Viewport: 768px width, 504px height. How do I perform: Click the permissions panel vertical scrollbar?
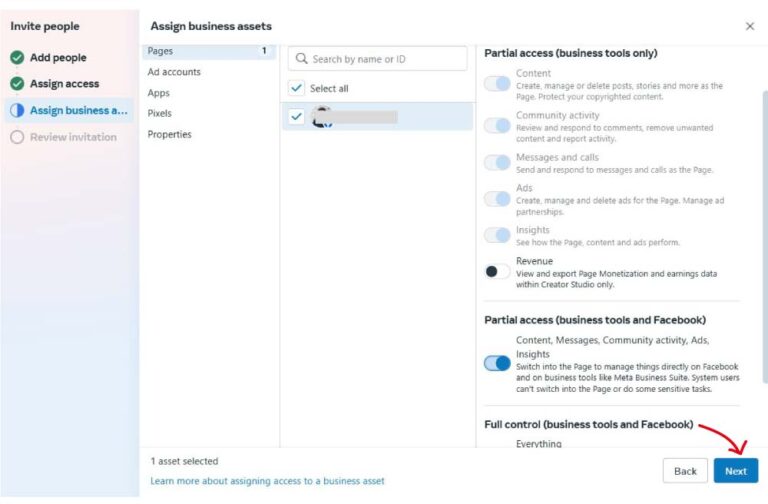765,237
